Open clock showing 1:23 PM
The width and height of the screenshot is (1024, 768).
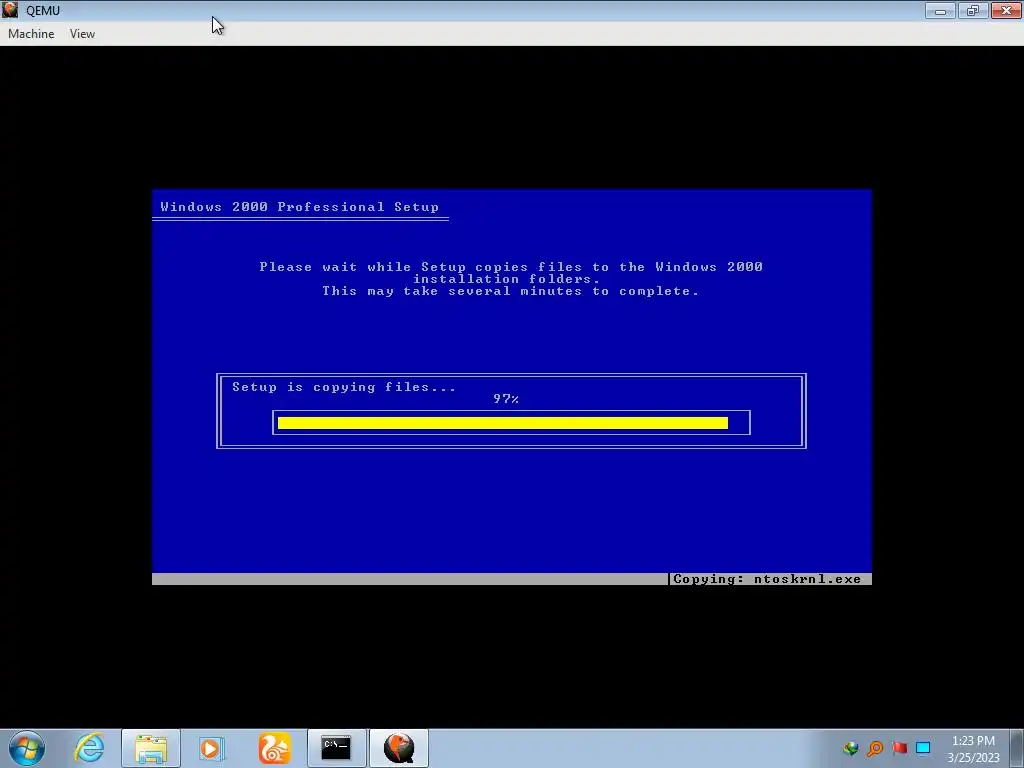click(x=973, y=749)
